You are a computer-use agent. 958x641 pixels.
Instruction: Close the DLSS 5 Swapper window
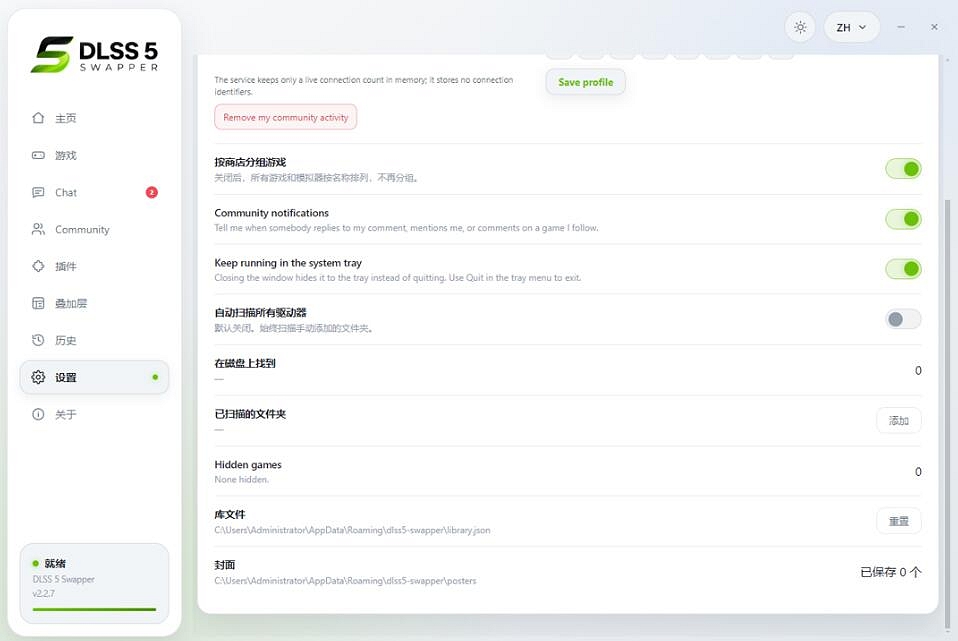[x=934, y=27]
